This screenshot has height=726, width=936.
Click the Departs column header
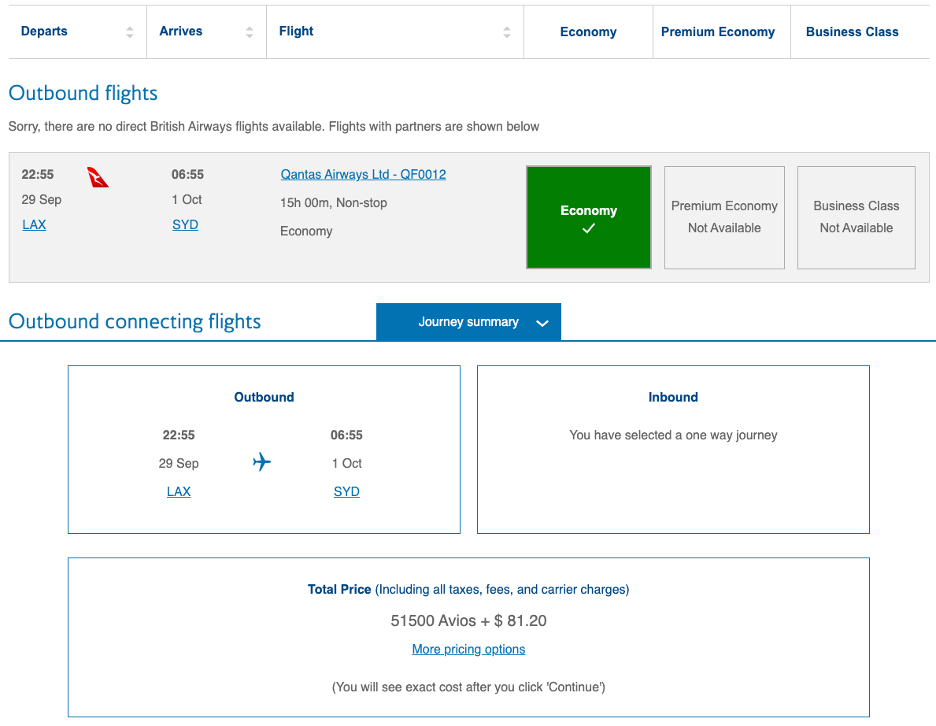click(x=44, y=31)
